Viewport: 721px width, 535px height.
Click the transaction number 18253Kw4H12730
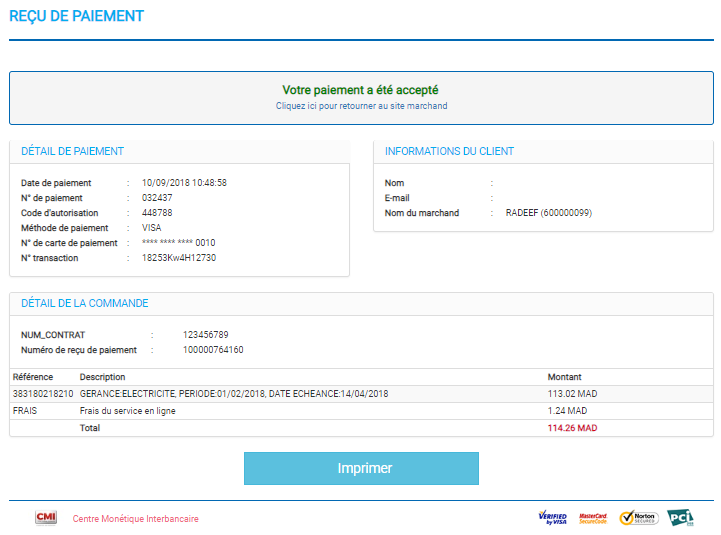(179, 258)
